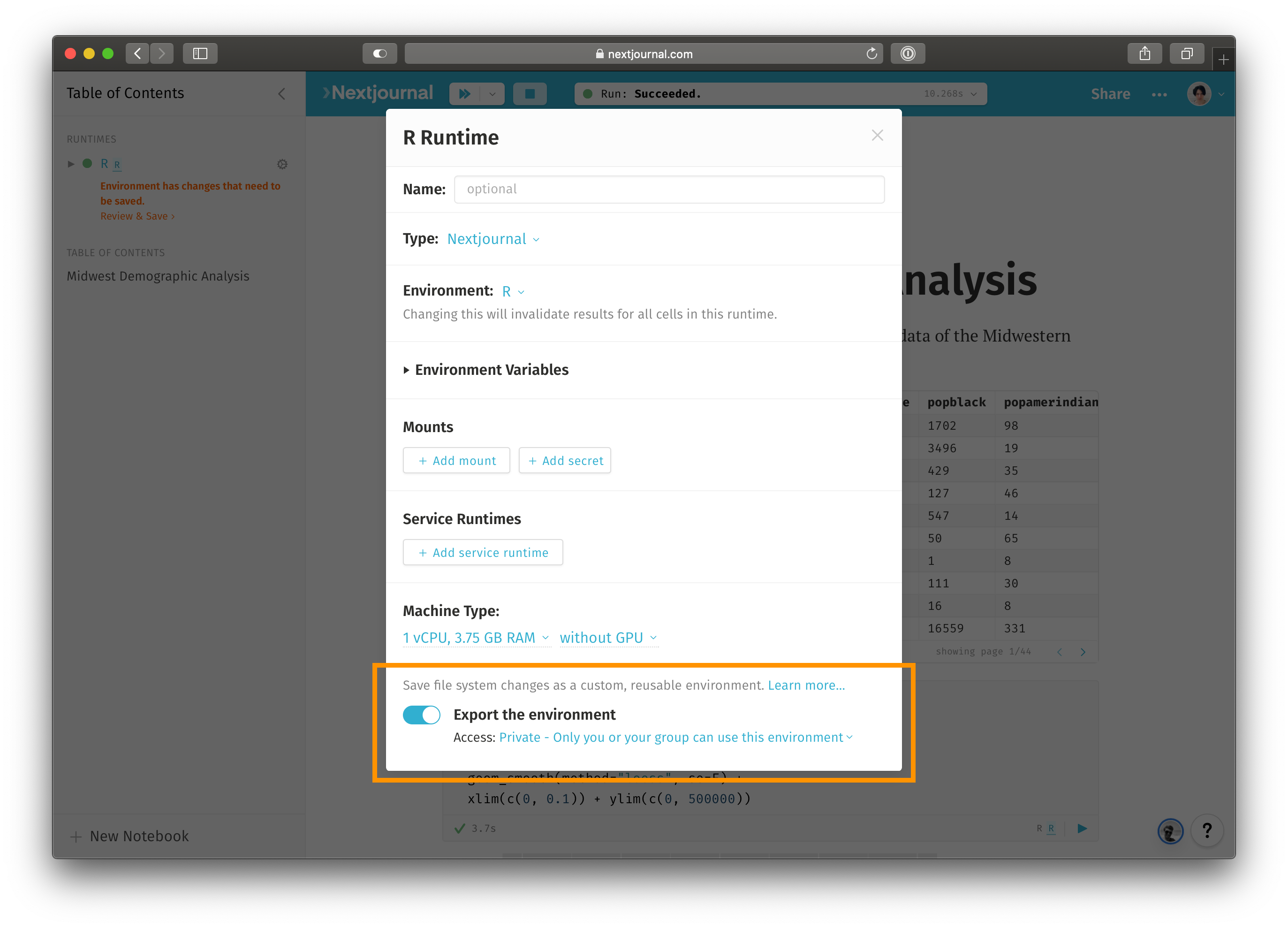Collapse the Table of Contents sidebar
This screenshot has width=1288, height=928.
(x=282, y=94)
